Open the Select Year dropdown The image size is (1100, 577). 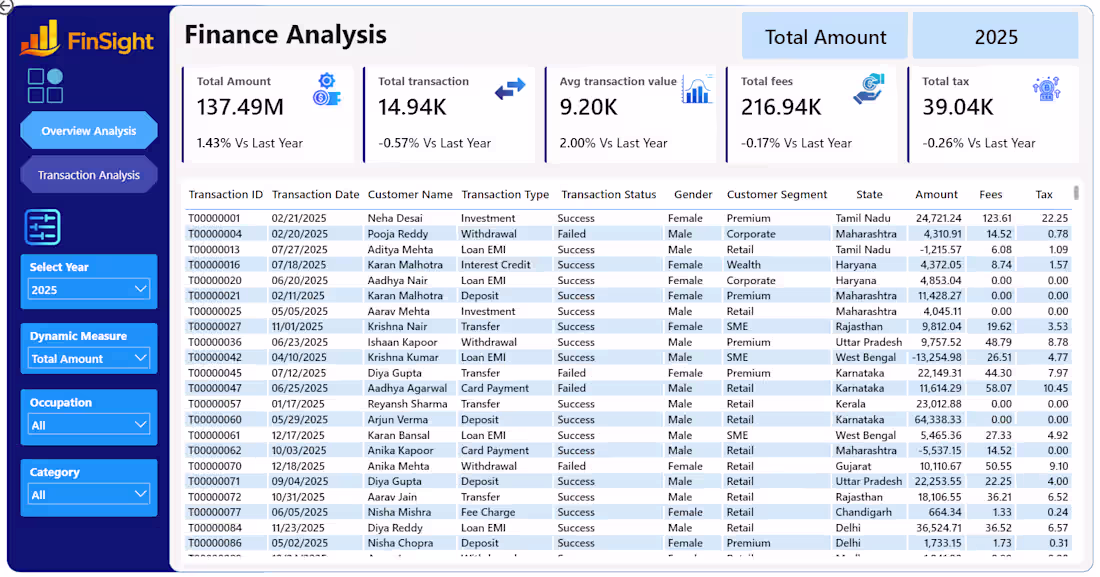(89, 289)
